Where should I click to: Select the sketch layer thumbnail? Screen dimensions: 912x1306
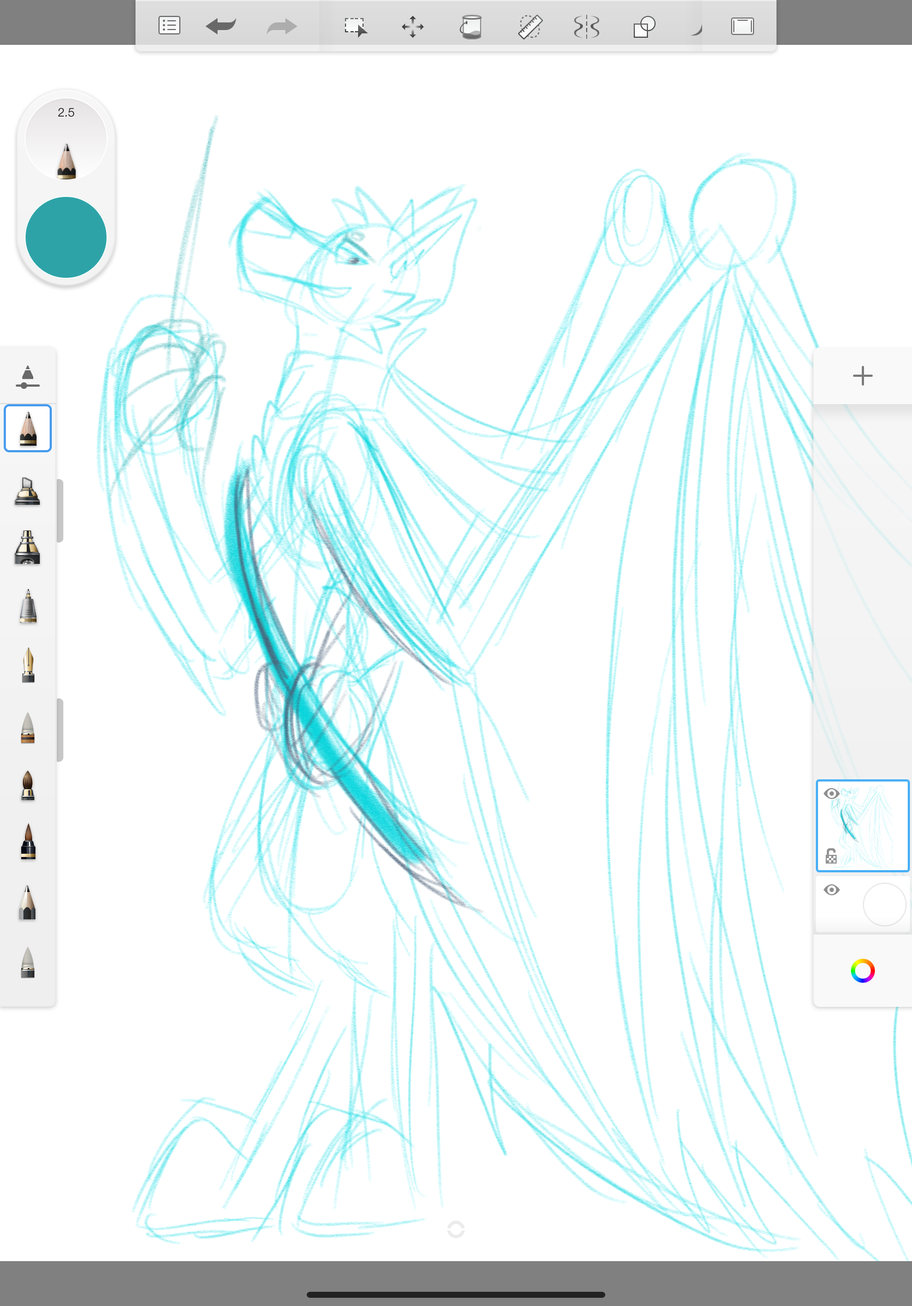click(x=863, y=826)
